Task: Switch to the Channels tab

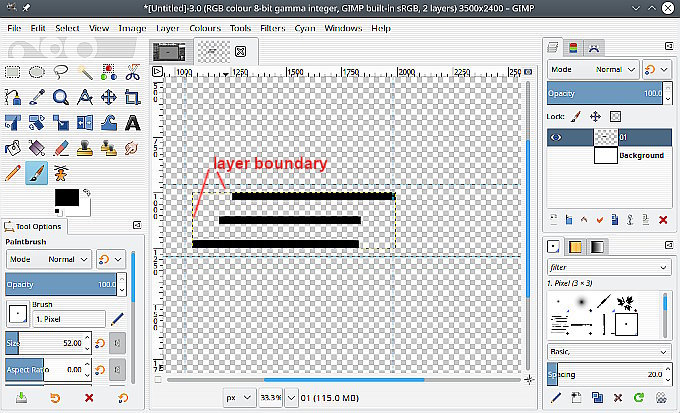Action: [573, 48]
